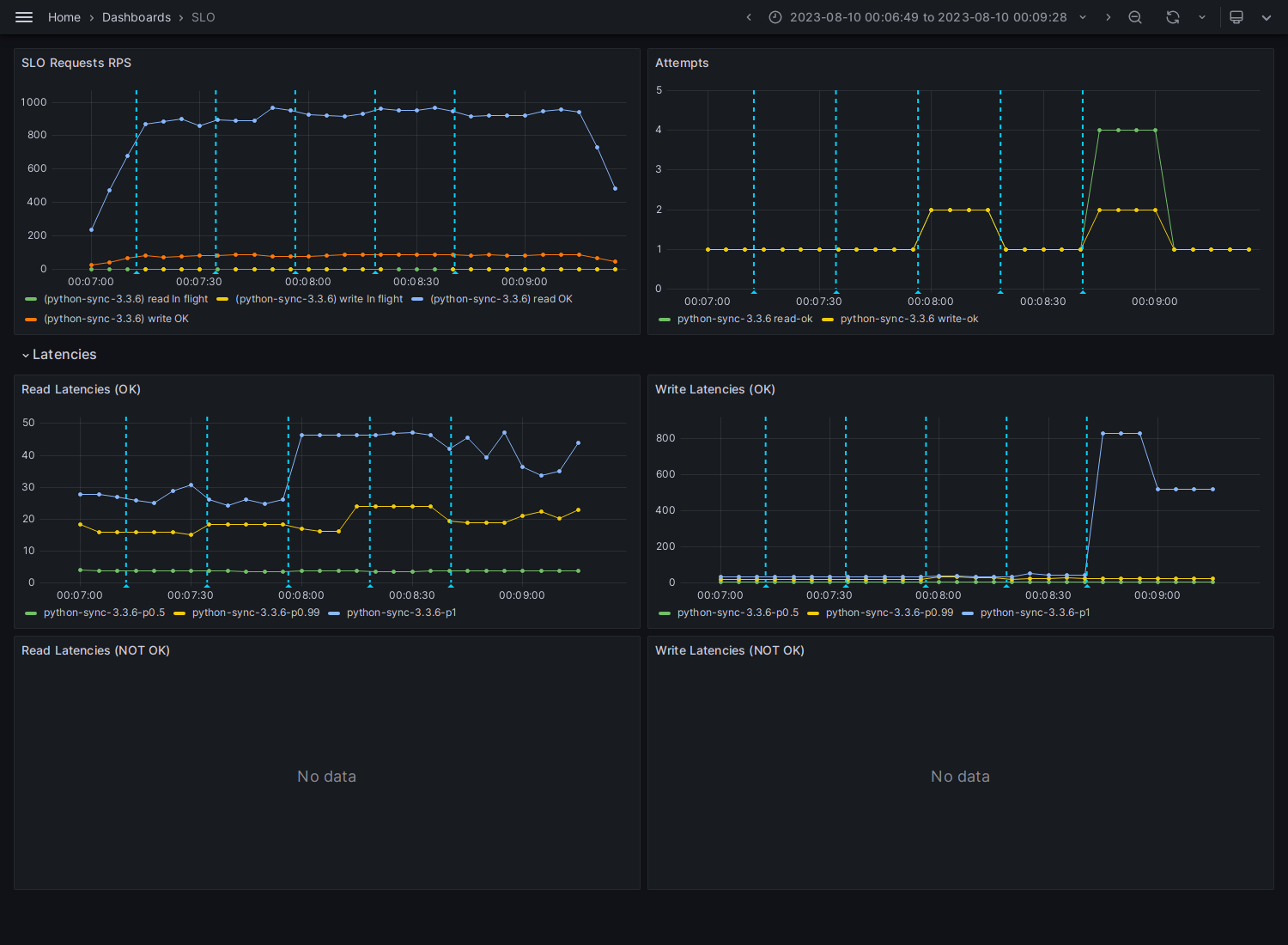Click 00:08:00 axis label in Attempts chart
The image size is (1288, 945).
[931, 302]
